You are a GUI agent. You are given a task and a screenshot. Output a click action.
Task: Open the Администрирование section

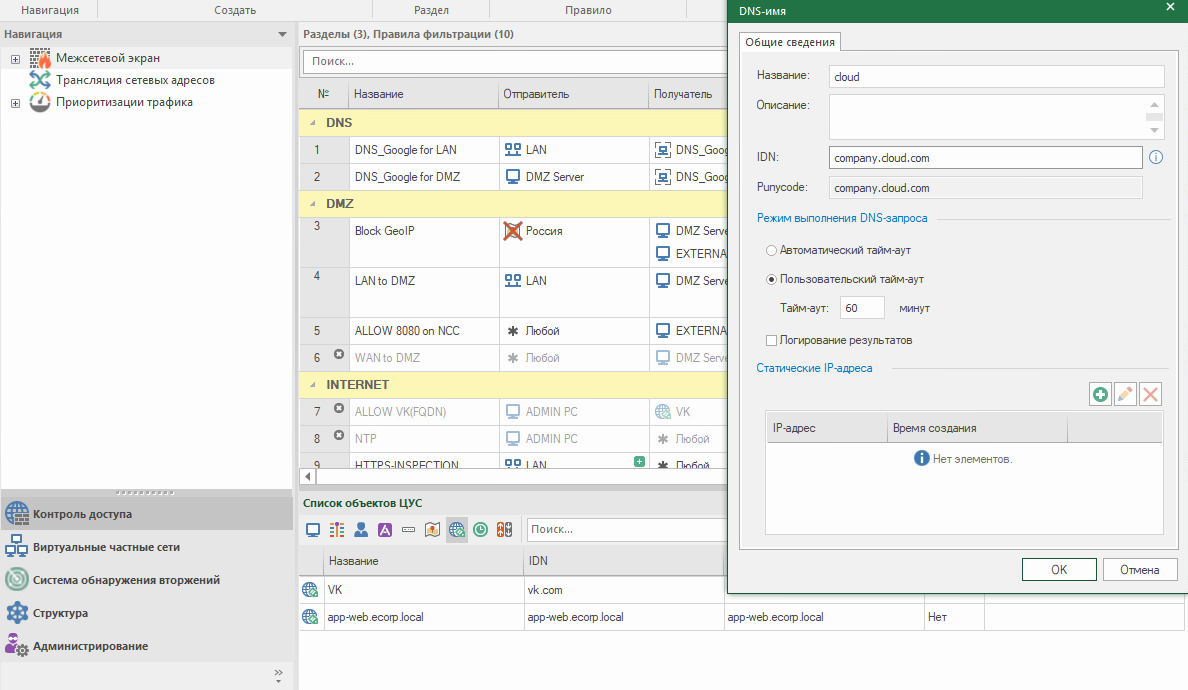pos(146,646)
